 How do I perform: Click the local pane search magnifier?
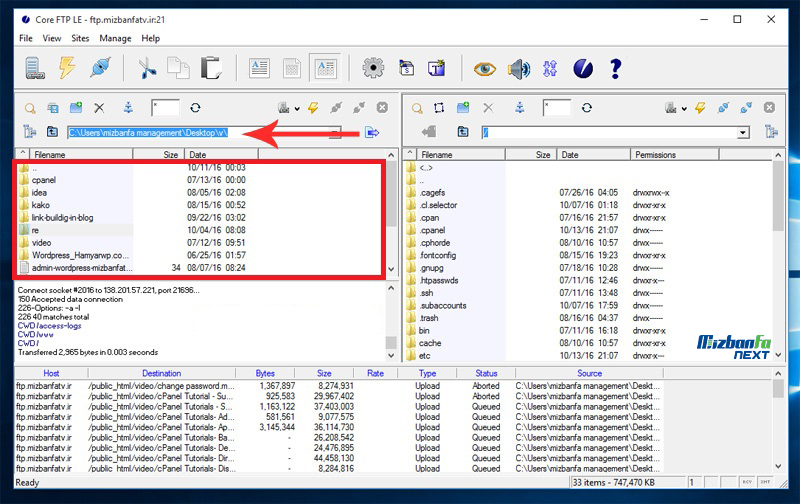30,108
